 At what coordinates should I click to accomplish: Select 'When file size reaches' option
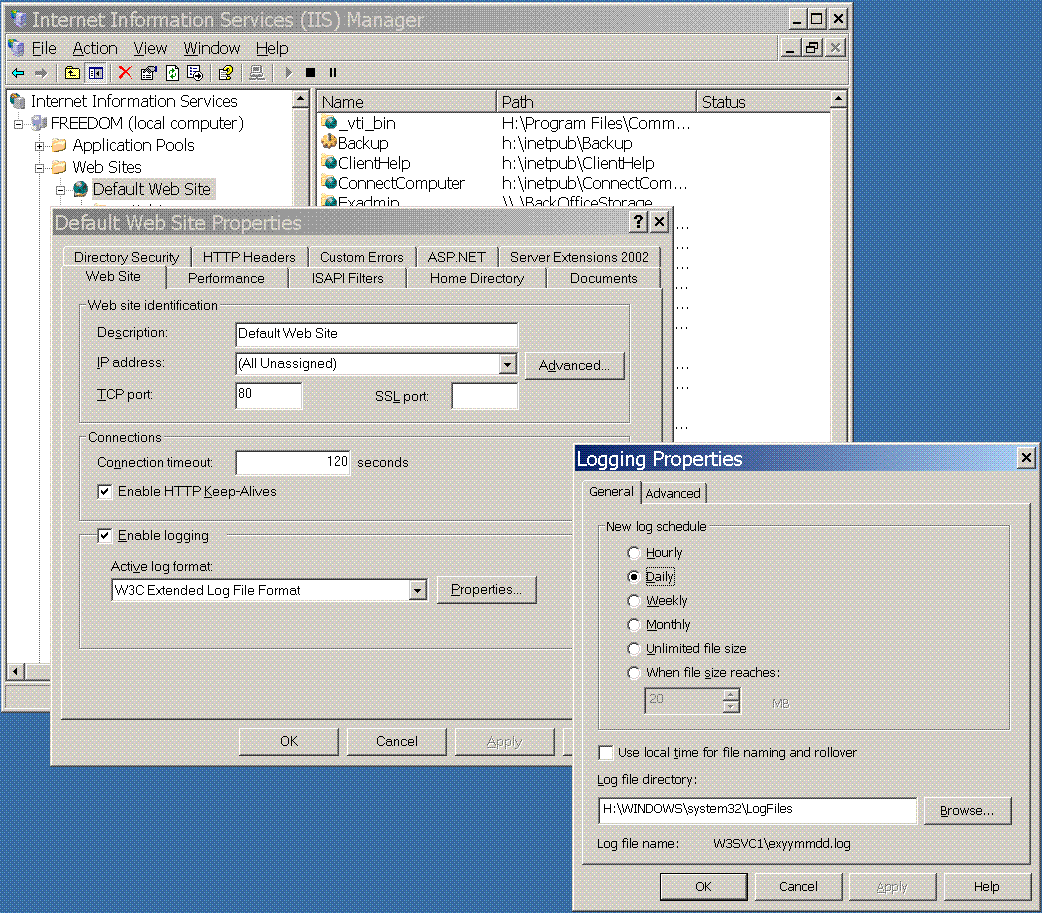634,672
